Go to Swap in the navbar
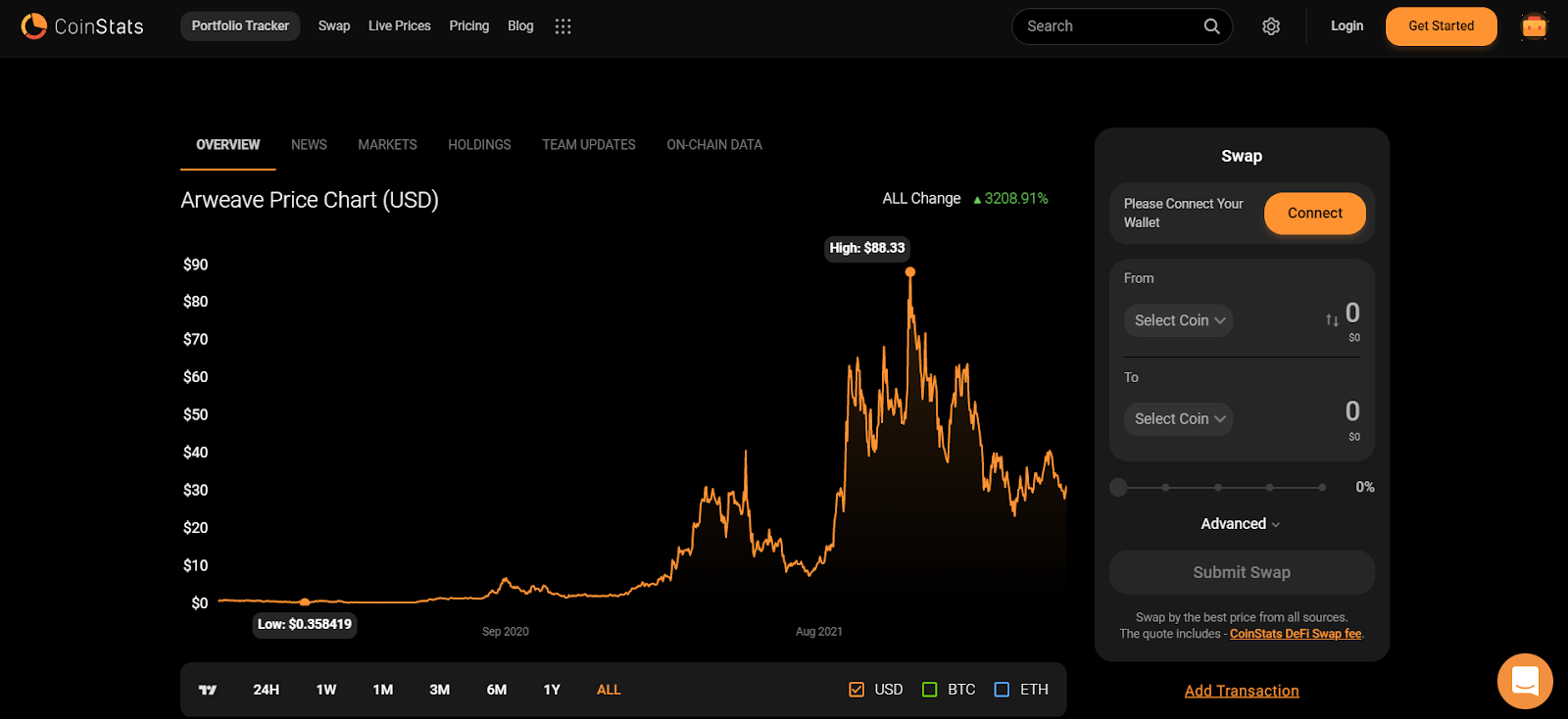 point(334,26)
